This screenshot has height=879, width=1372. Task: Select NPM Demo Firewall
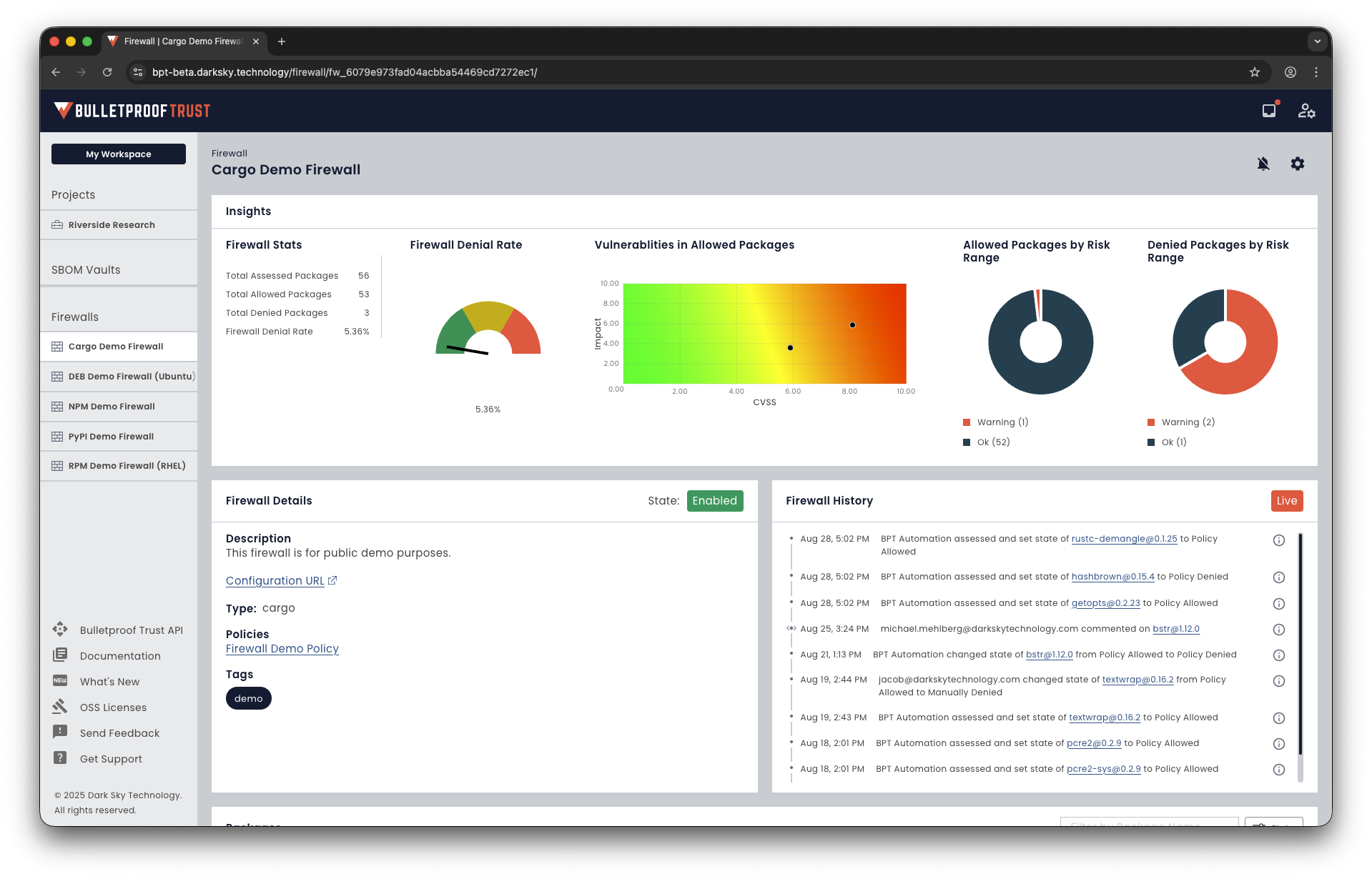pos(119,407)
